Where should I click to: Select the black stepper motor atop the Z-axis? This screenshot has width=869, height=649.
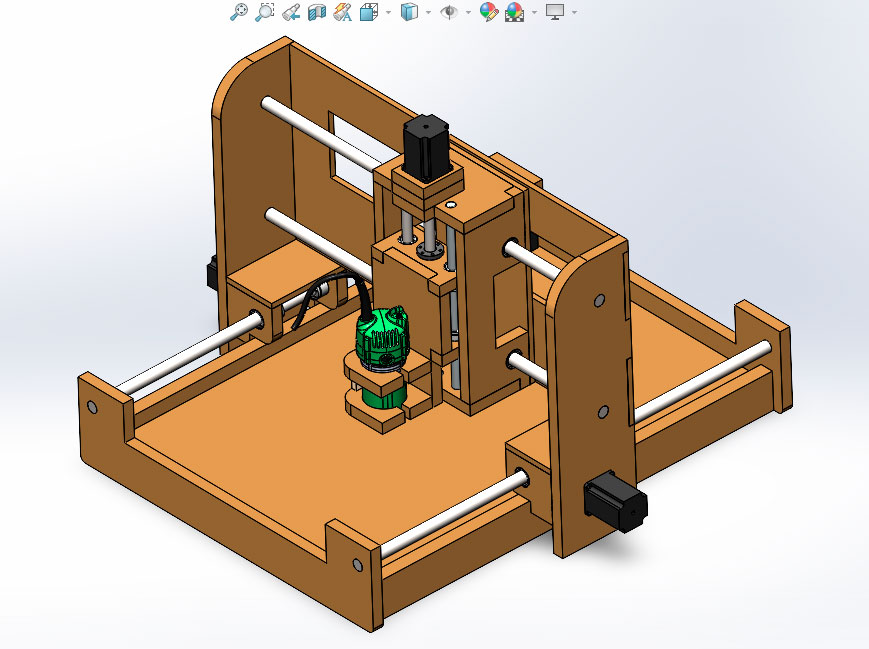click(426, 147)
